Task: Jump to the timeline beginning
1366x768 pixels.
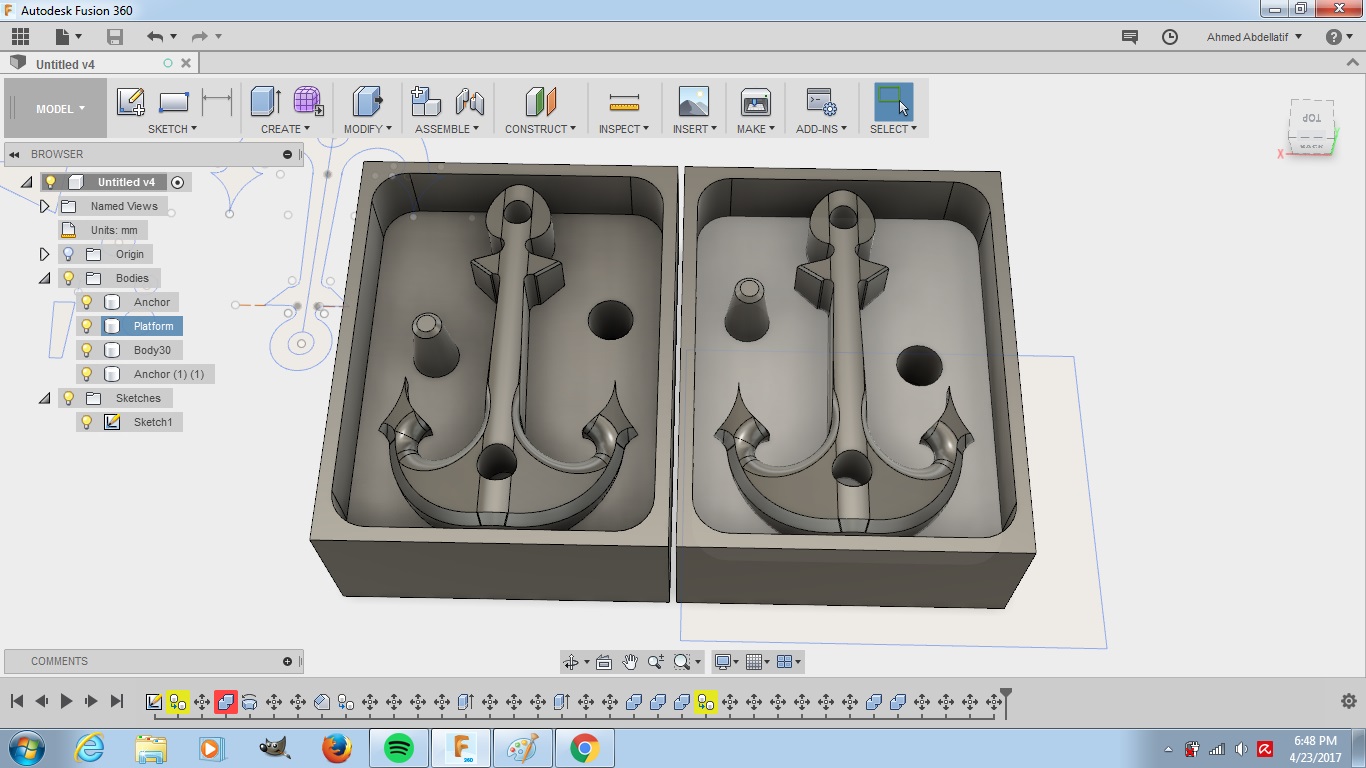Action: pos(17,702)
